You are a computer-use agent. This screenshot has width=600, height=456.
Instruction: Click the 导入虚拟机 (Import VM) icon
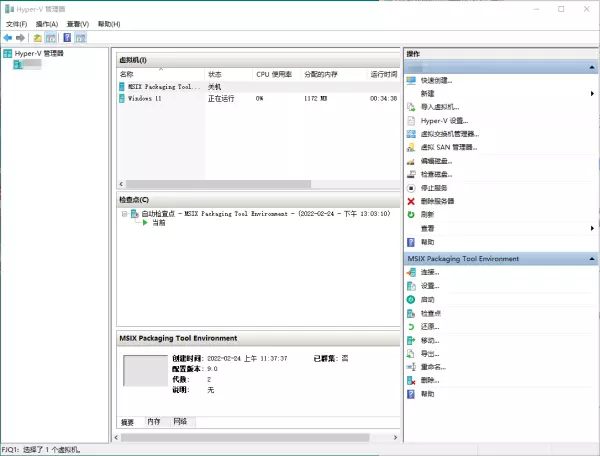[411, 107]
